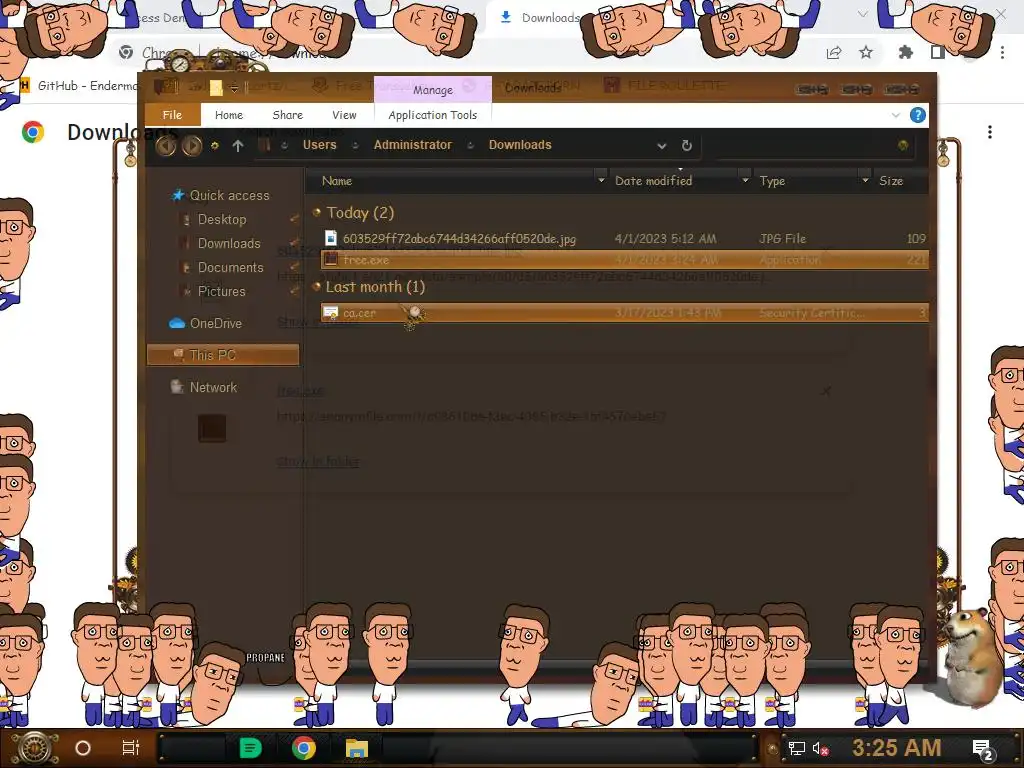Click the GitHub - Enderman bookmark
1024x768 pixels.
click(78, 86)
